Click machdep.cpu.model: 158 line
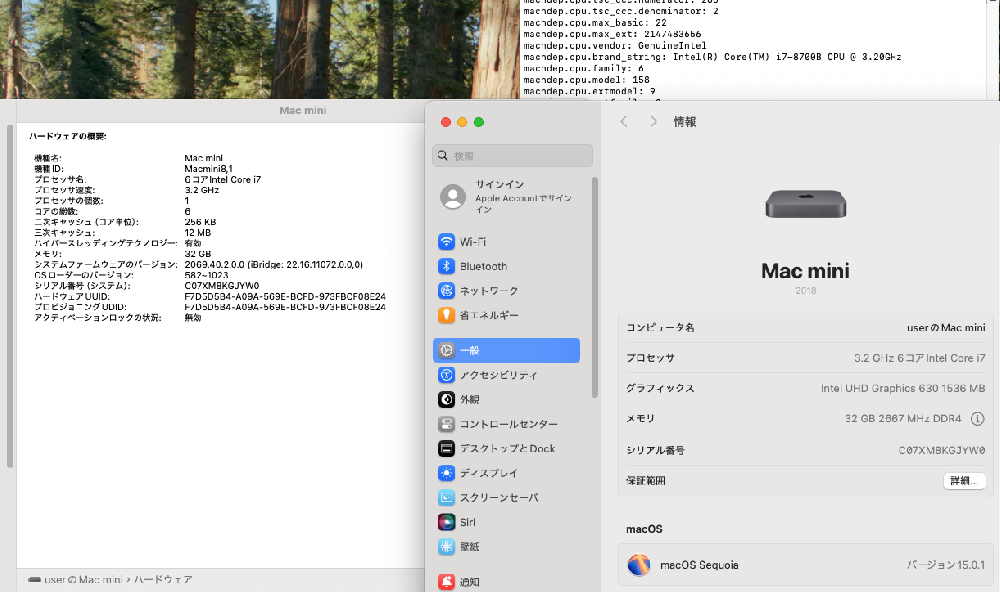 point(586,80)
